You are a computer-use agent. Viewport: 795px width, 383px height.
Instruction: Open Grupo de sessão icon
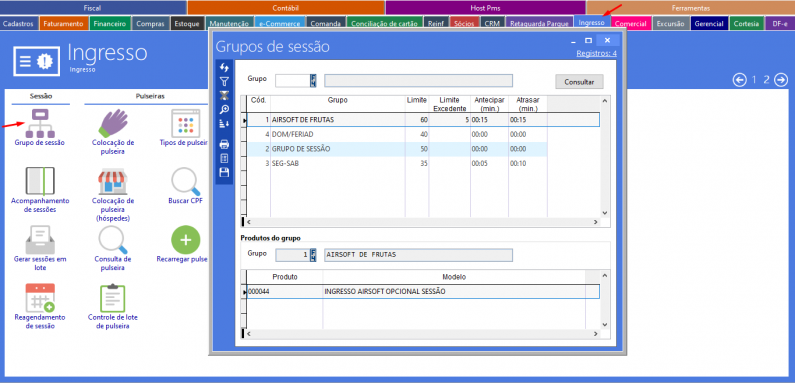(x=40, y=123)
